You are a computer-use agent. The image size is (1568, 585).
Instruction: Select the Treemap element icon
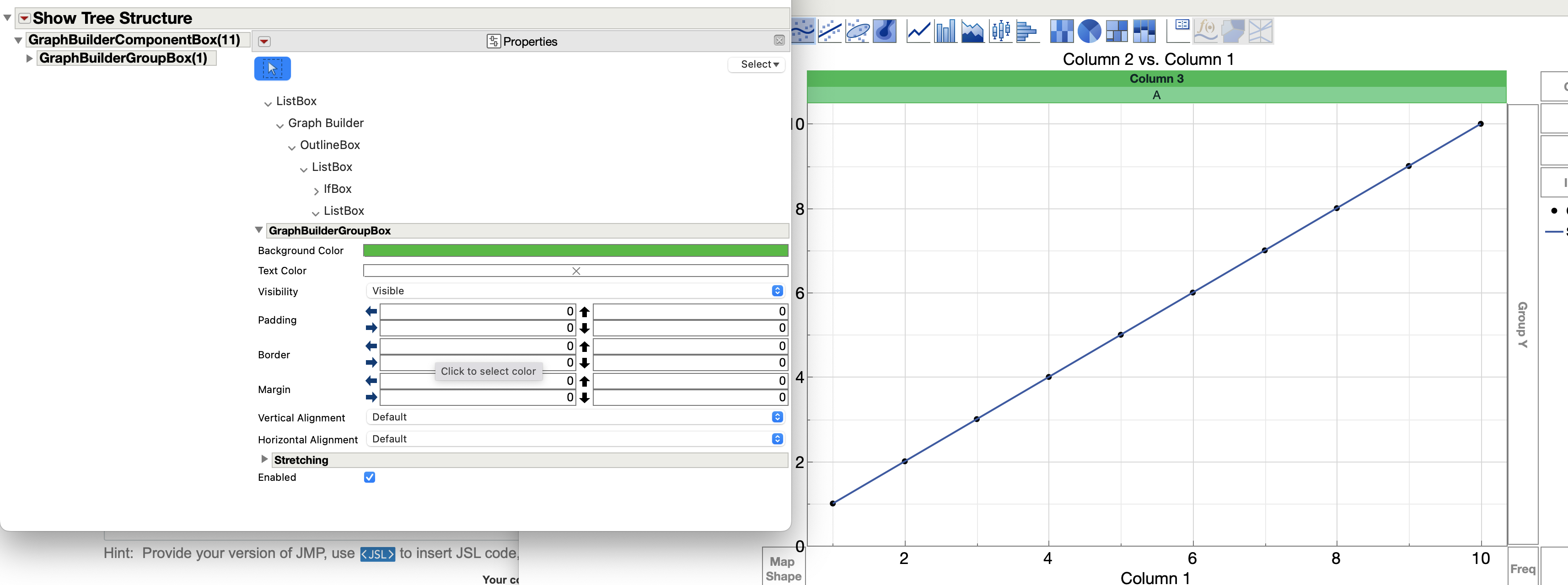pos(1117,31)
